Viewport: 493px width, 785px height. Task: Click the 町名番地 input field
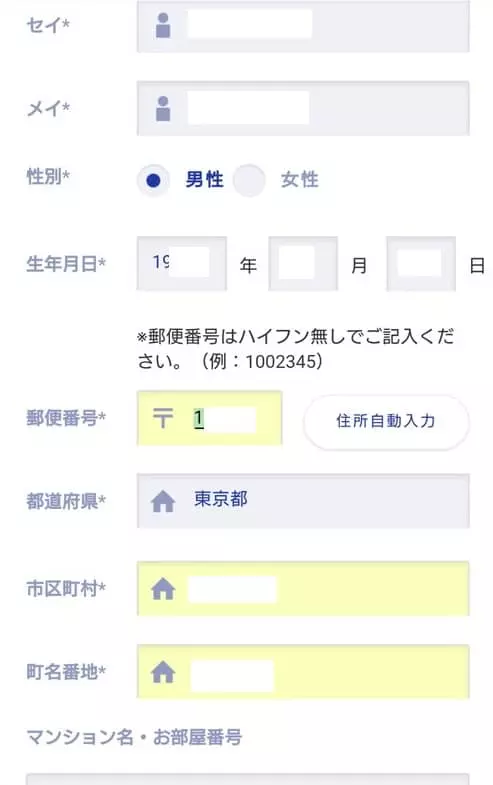[x=303, y=672]
